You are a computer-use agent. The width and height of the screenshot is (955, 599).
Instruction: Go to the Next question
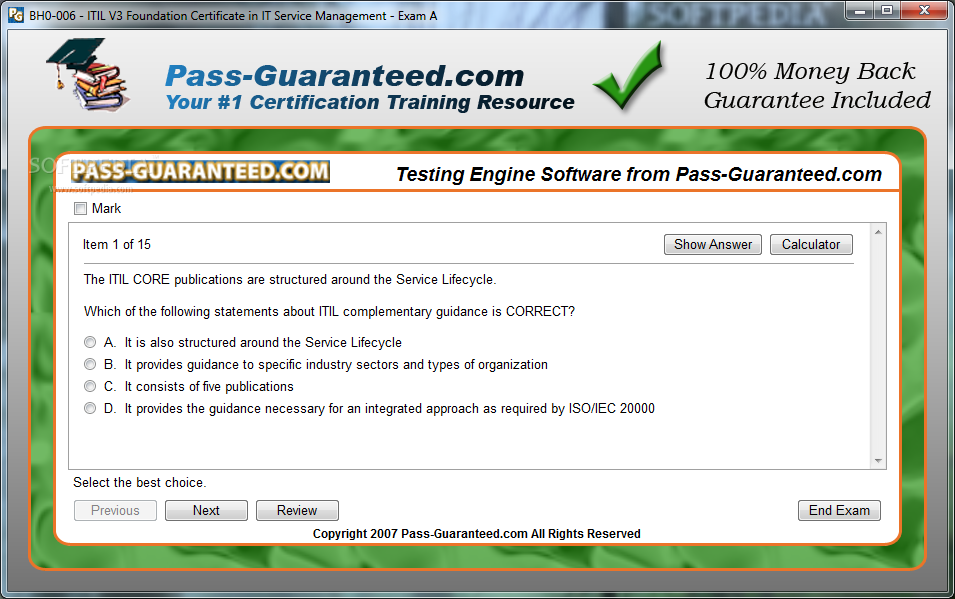pos(206,511)
